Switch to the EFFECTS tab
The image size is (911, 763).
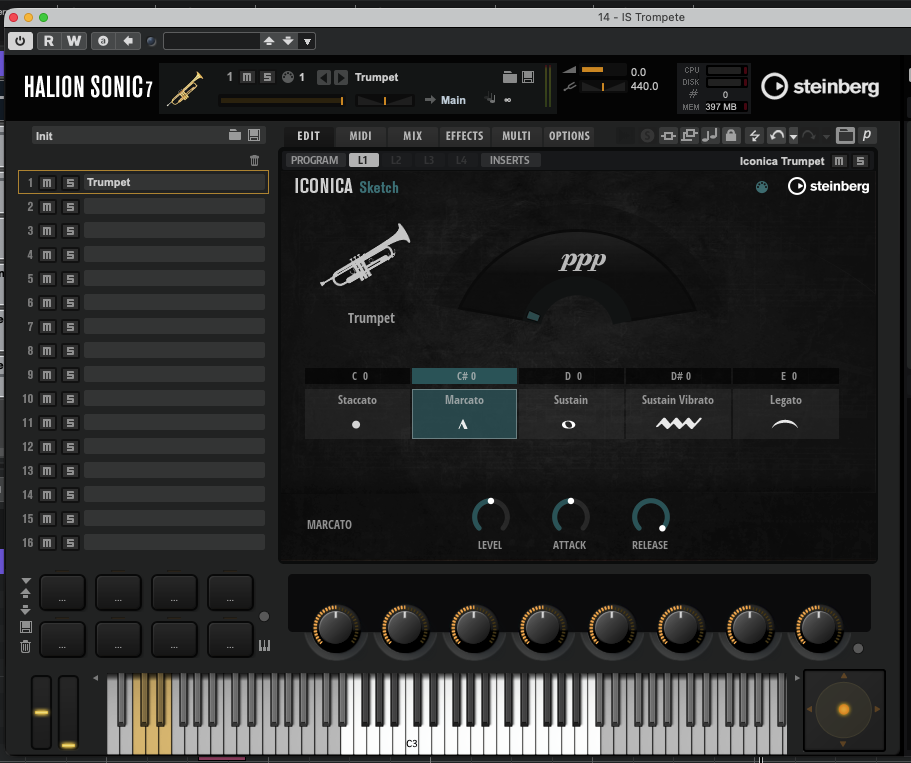point(464,136)
